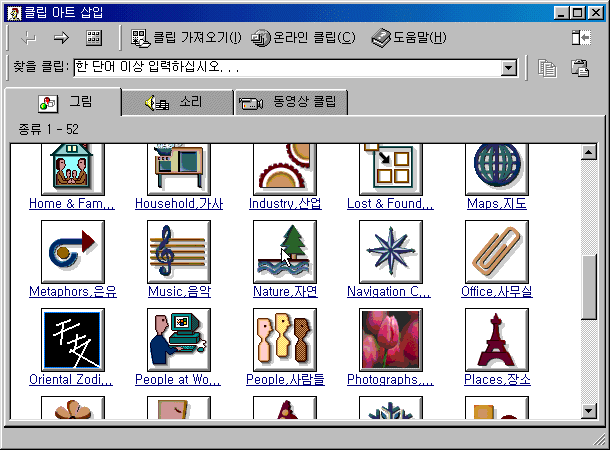Open the All Categories grid icon
Screen dimensions: 610x450
(94, 38)
